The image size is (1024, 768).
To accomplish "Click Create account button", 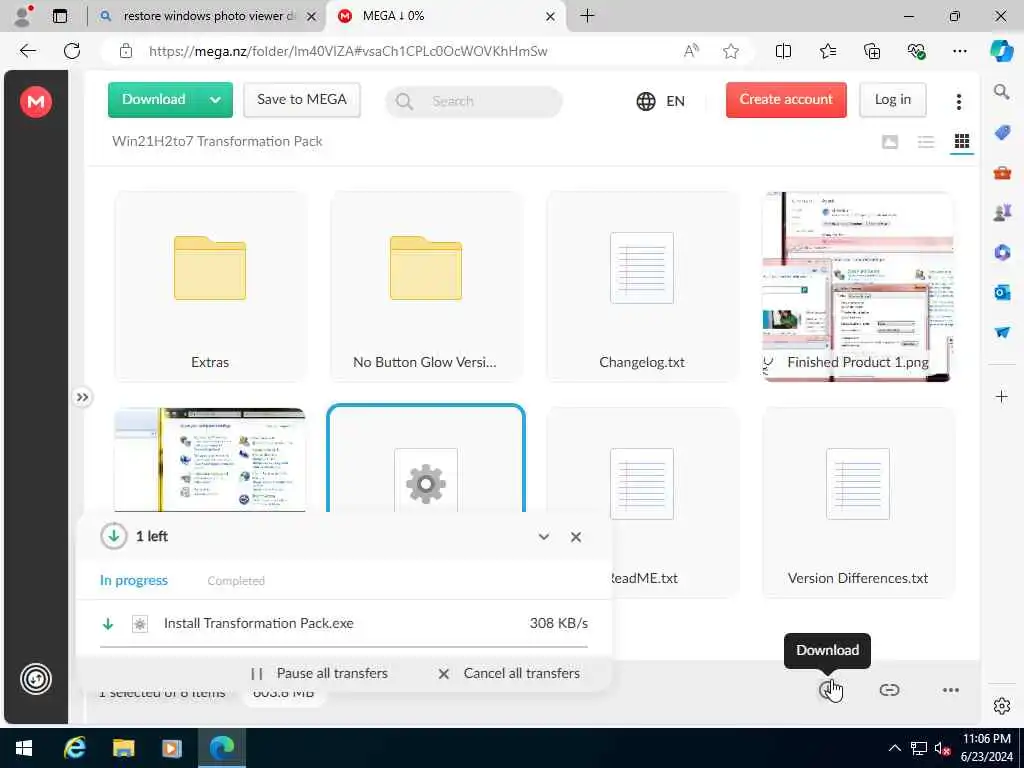I will (x=786, y=99).
